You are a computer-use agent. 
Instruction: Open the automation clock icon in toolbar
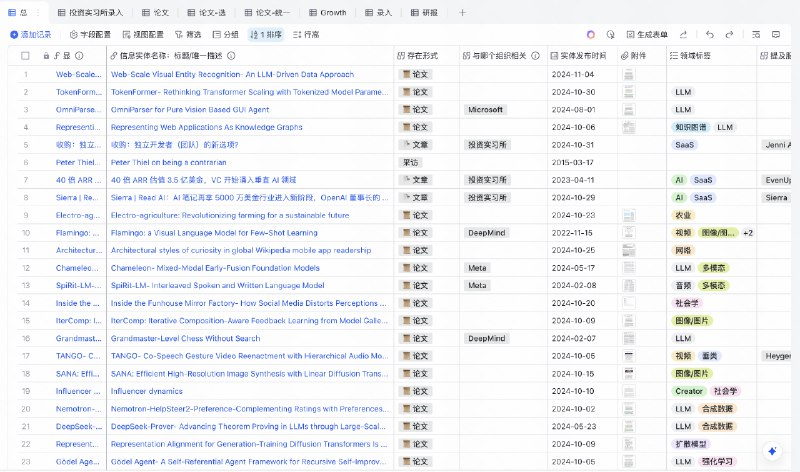611,35
